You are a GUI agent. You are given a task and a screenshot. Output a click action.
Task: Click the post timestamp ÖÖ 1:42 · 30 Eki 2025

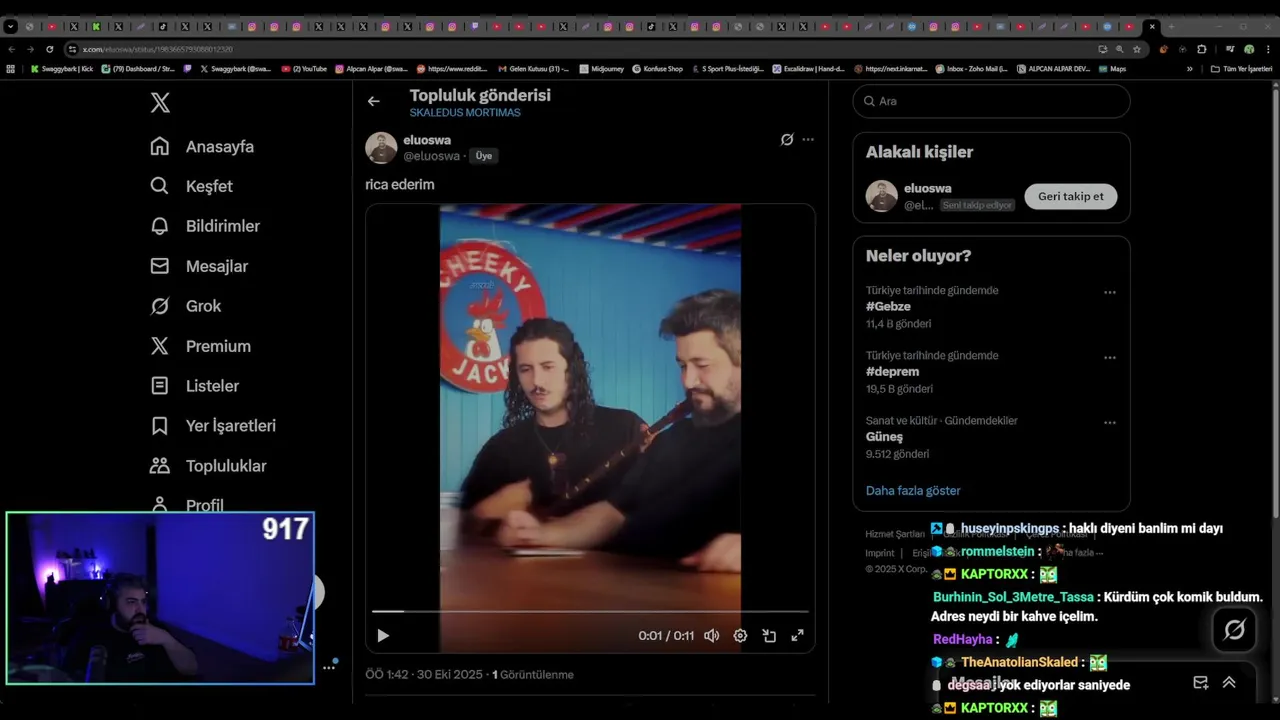pos(424,675)
